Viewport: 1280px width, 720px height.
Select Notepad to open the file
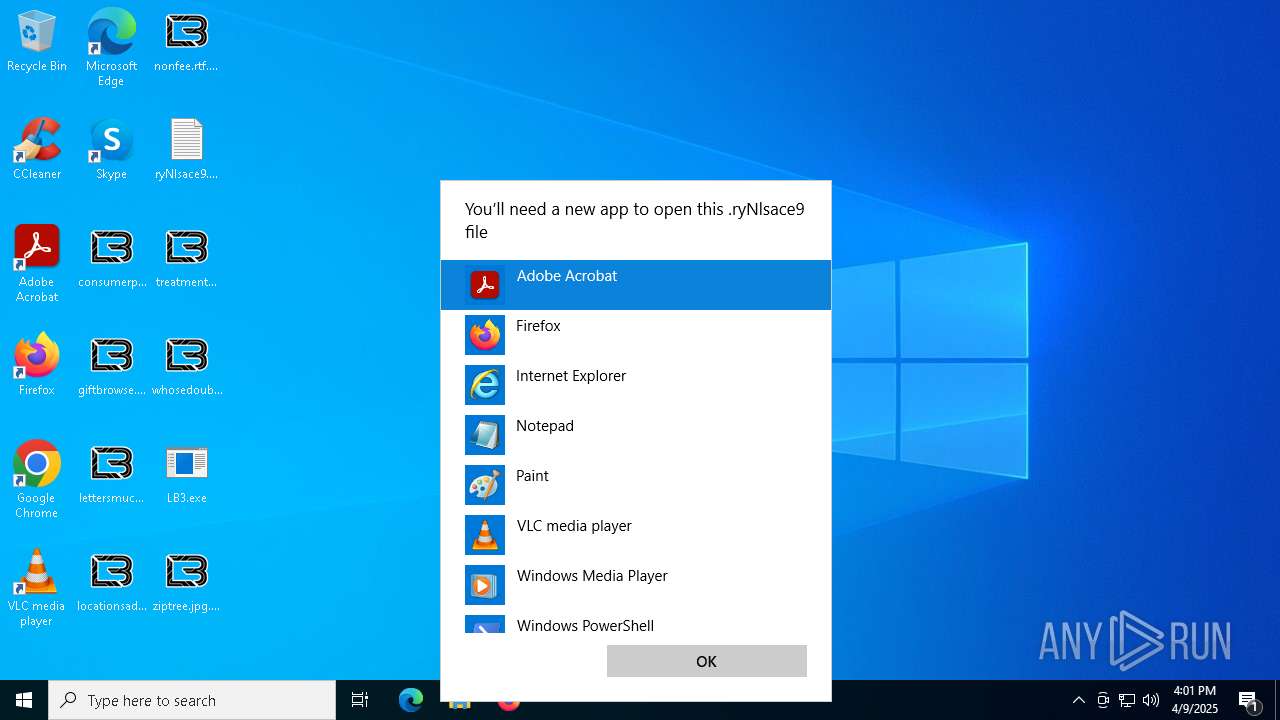tap(635, 435)
